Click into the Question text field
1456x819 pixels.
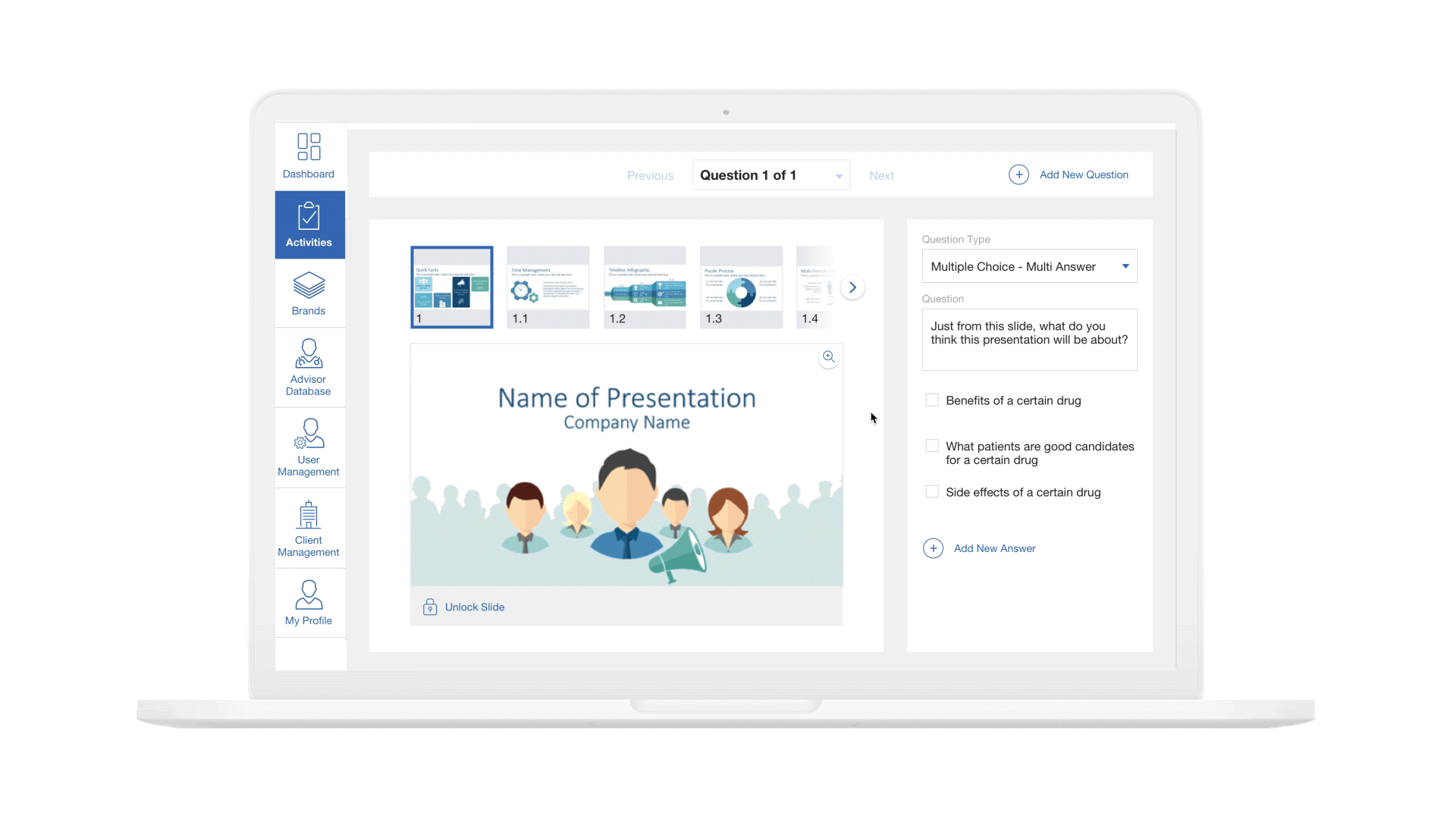(x=1029, y=339)
